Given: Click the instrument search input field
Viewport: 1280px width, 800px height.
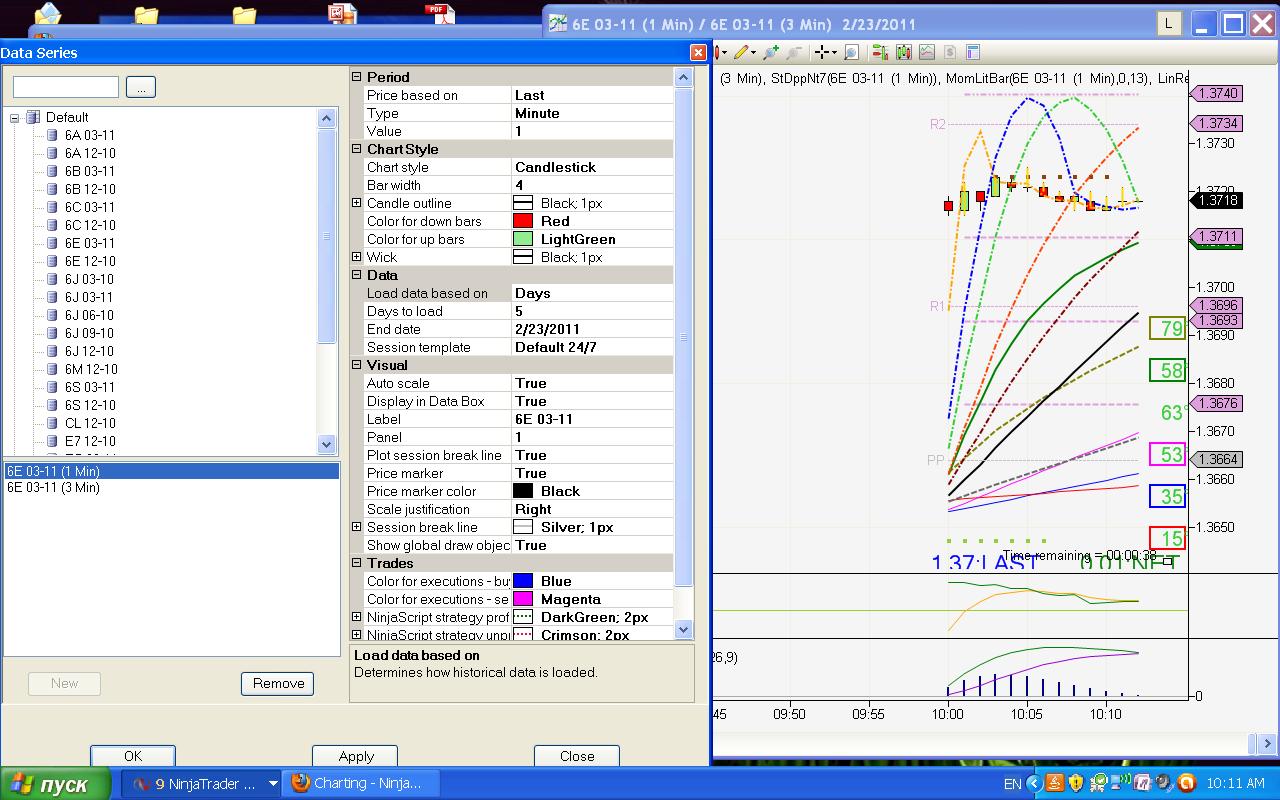Looking at the screenshot, I should pyautogui.click(x=66, y=87).
